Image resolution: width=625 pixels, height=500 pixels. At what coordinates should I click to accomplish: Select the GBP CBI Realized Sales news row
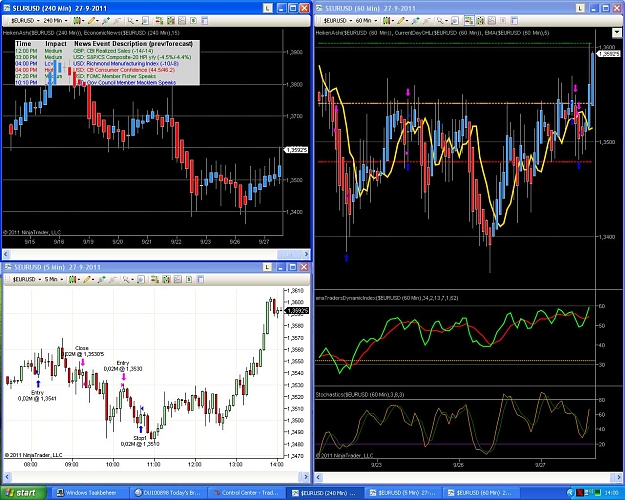(107, 51)
